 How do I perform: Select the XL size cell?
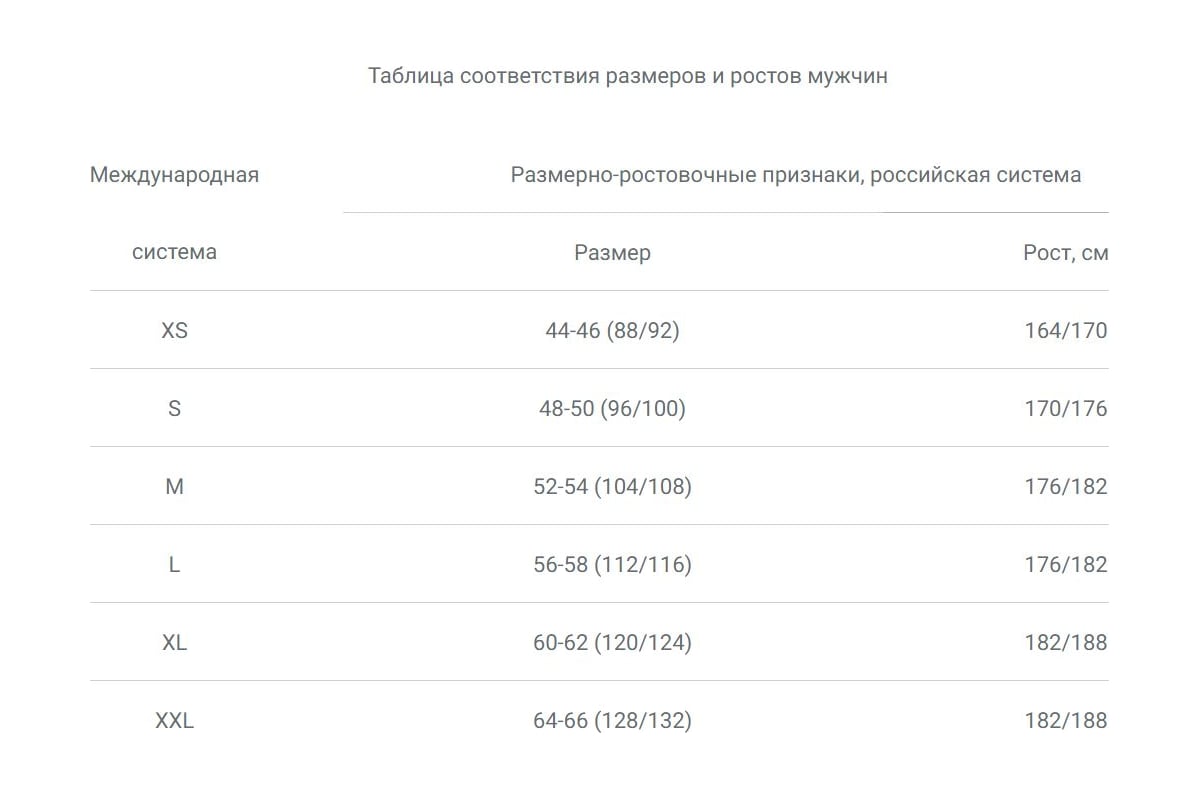[174, 643]
